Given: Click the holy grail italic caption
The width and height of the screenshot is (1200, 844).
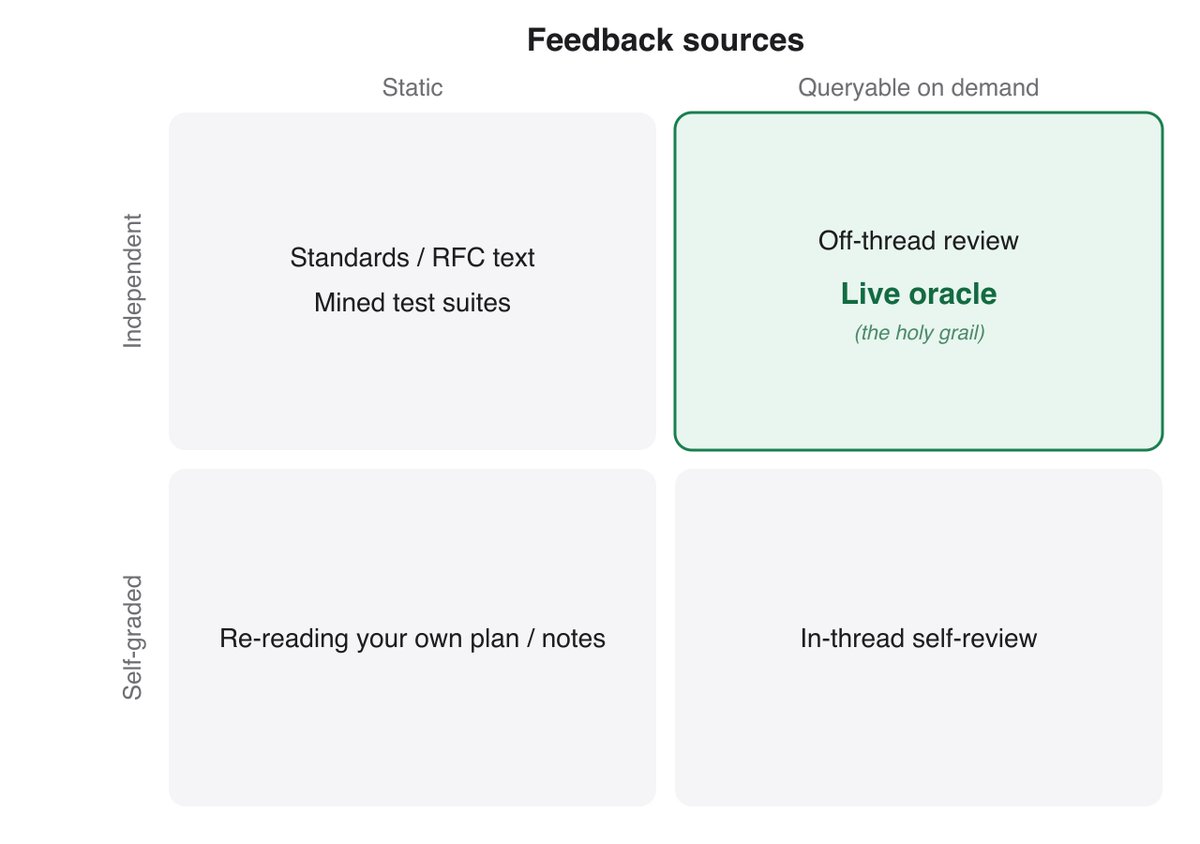Looking at the screenshot, I should [918, 333].
